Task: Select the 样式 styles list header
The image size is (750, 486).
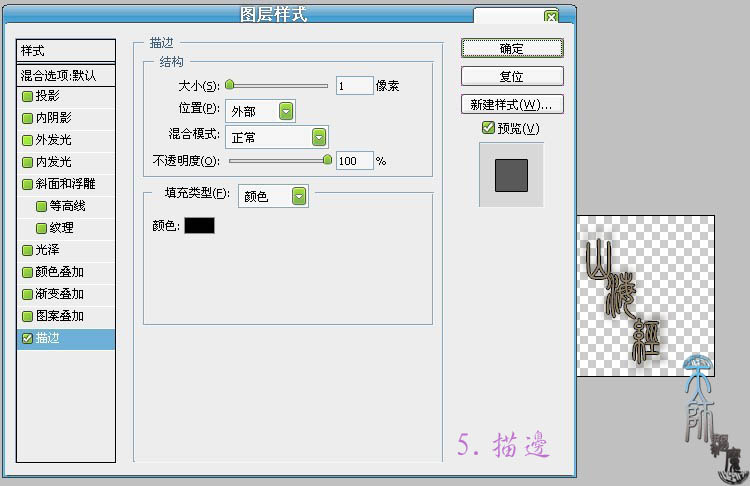Action: [x=66, y=51]
